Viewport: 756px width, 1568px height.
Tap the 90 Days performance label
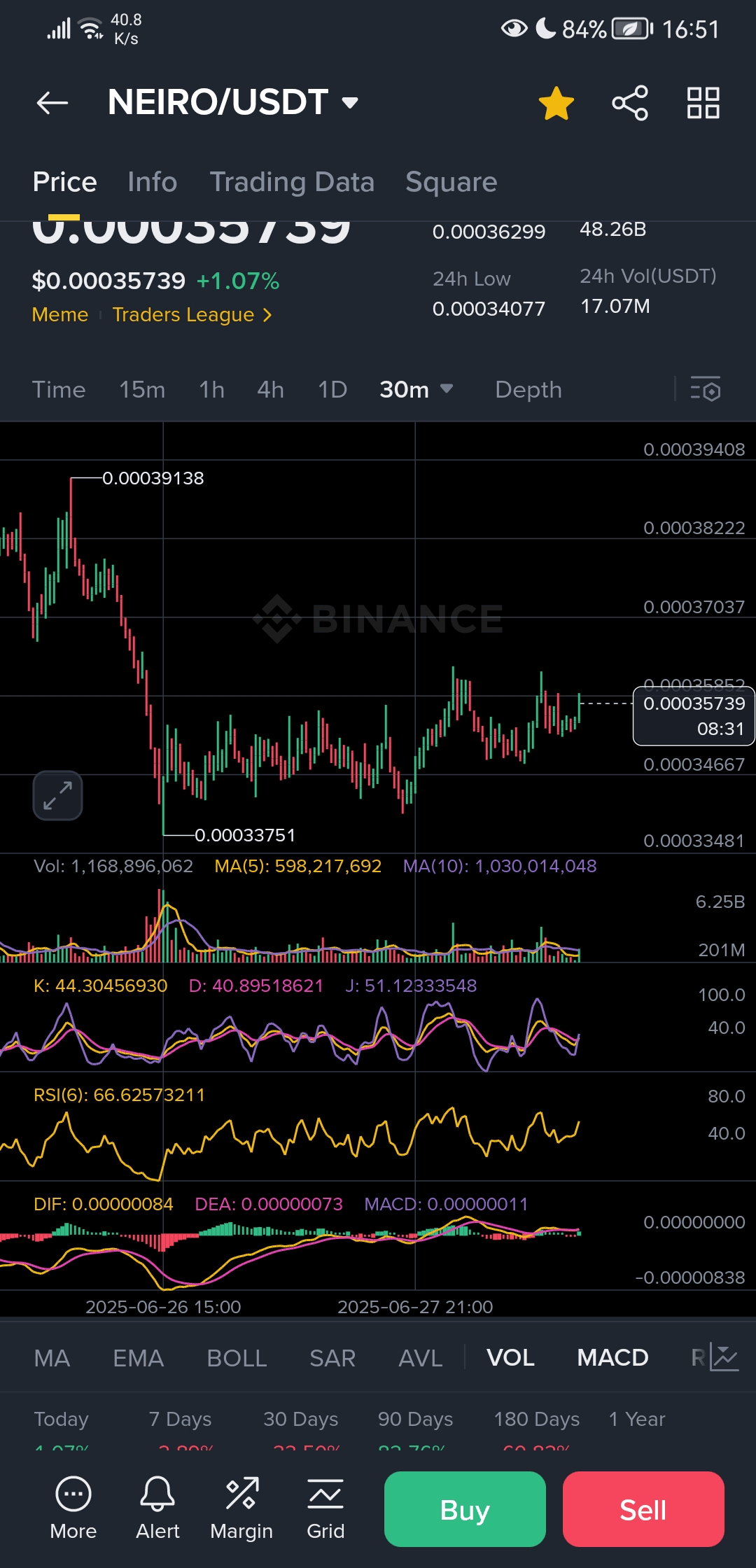point(416,1420)
